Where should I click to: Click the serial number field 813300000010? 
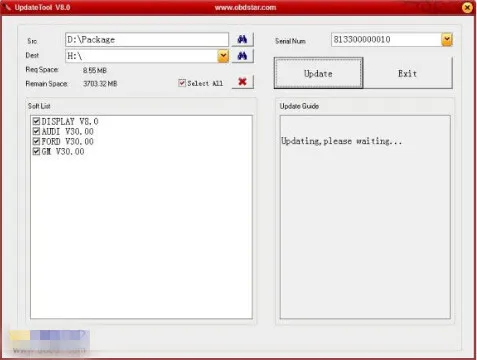(386, 40)
